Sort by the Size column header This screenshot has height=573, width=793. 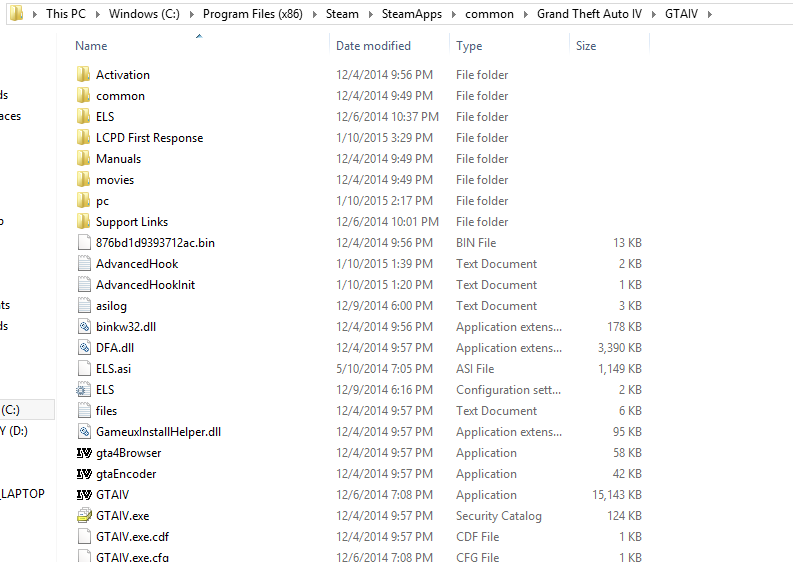pos(586,46)
